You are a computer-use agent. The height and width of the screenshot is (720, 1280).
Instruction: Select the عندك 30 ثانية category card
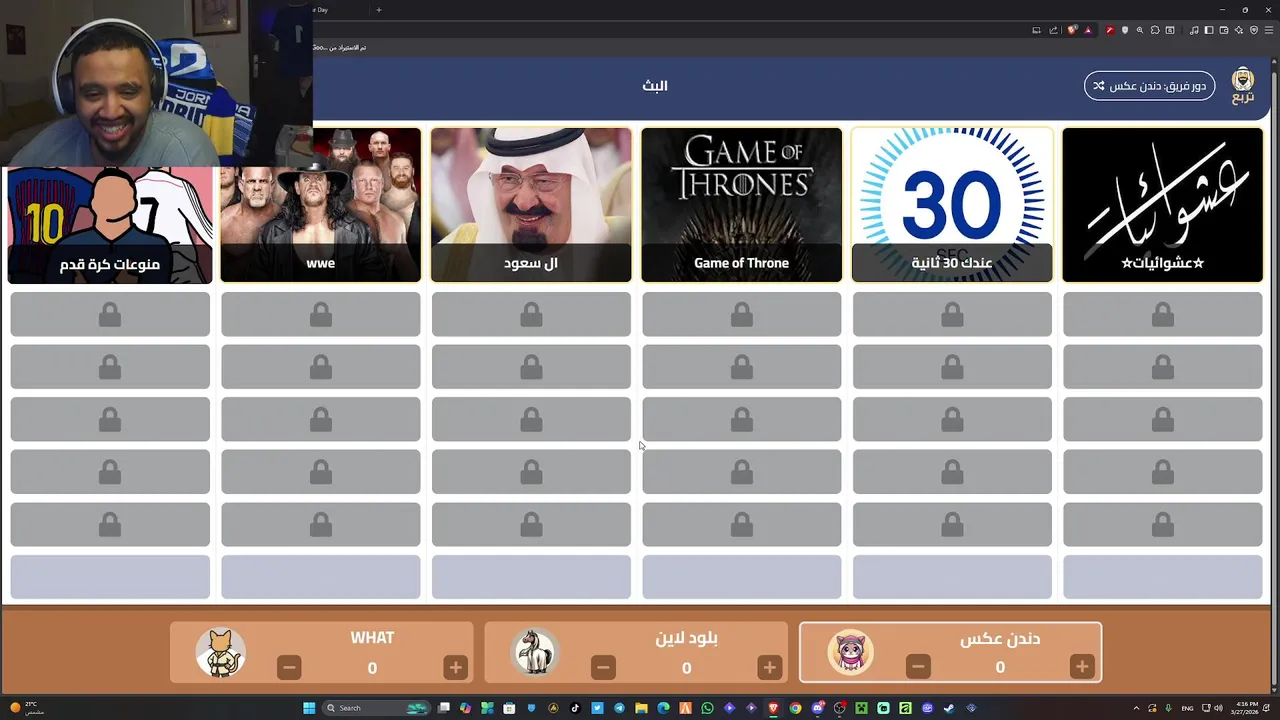pos(952,205)
